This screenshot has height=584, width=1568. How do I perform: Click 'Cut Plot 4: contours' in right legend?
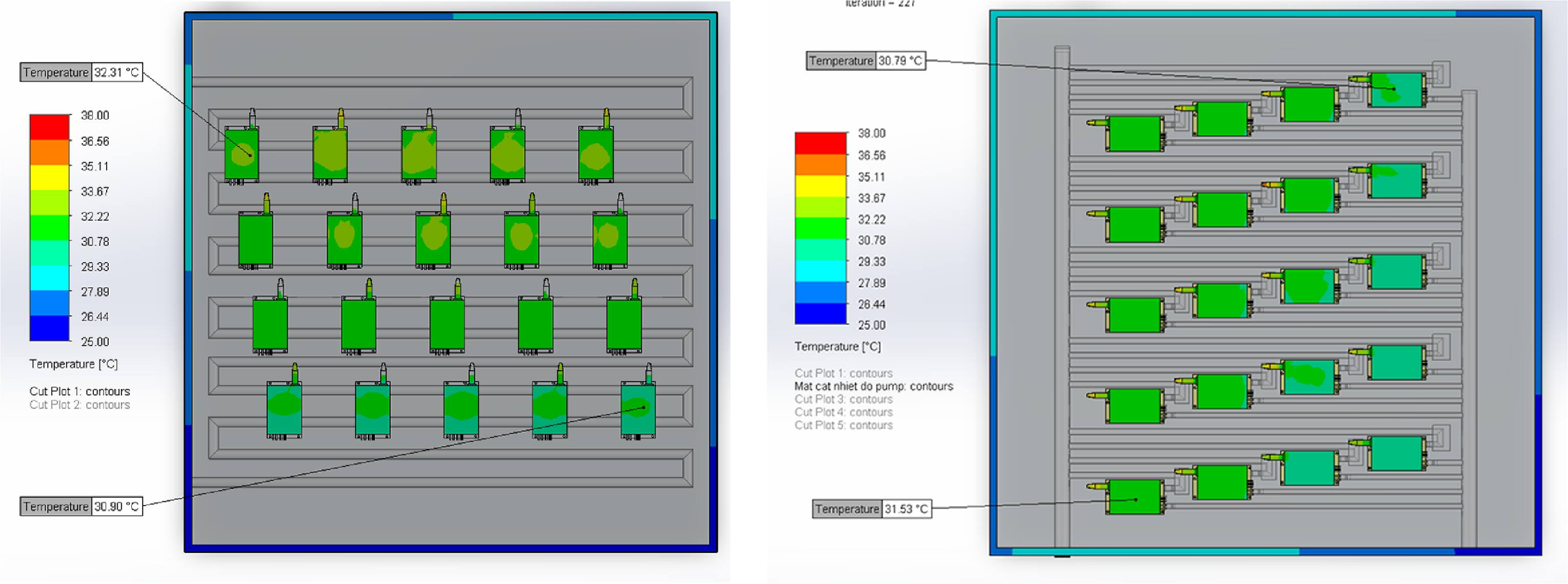843,412
